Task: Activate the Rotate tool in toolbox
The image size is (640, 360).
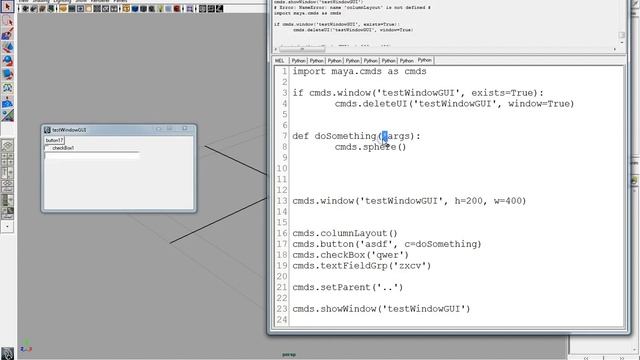Action: click(7, 60)
